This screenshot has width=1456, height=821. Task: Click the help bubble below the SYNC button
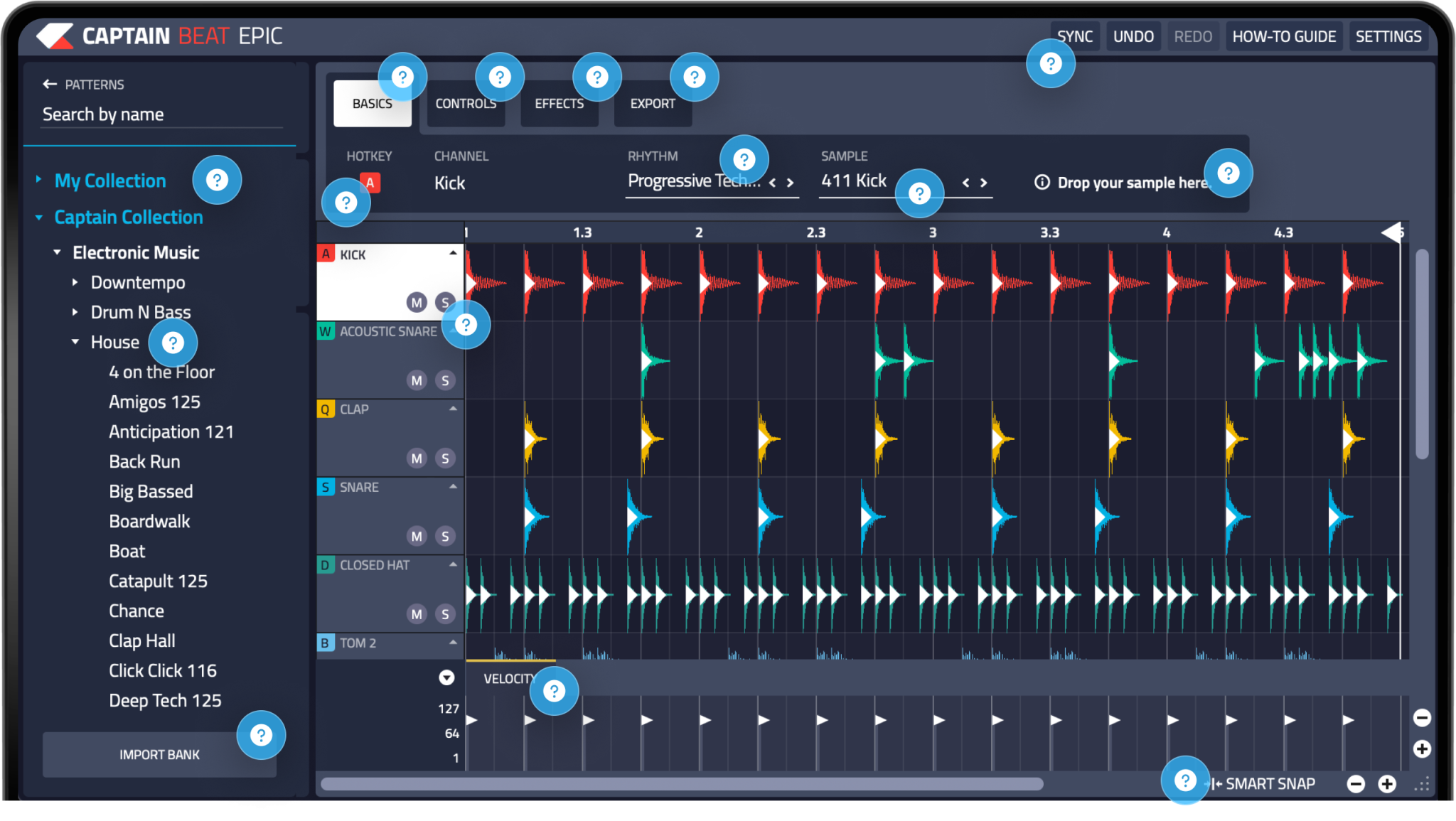click(x=1051, y=64)
